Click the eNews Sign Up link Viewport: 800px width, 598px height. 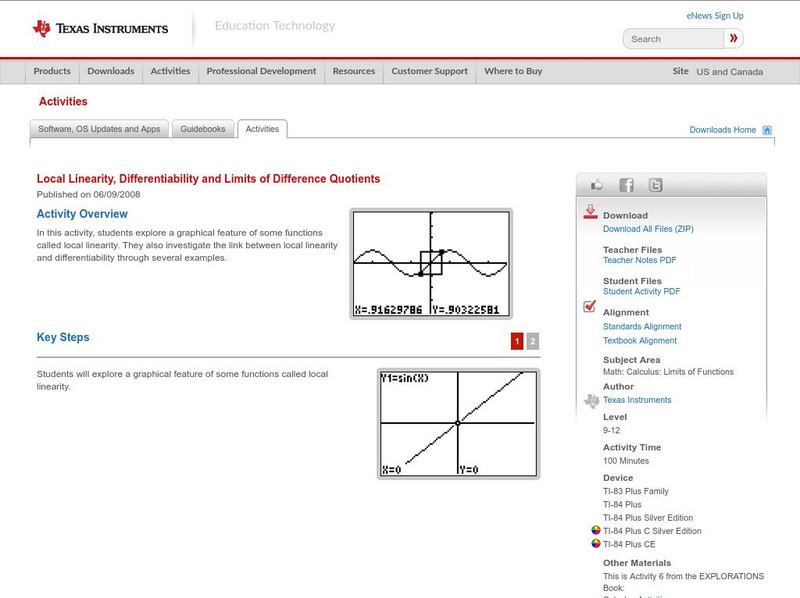point(715,16)
